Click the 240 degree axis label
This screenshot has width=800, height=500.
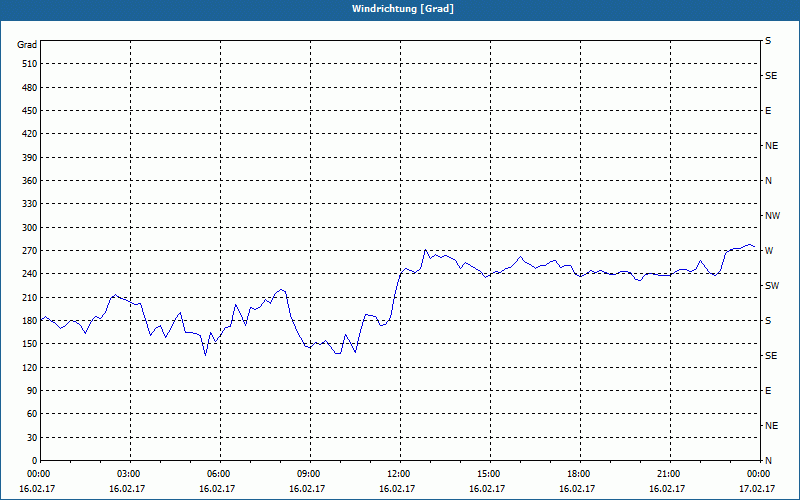pos(30,274)
